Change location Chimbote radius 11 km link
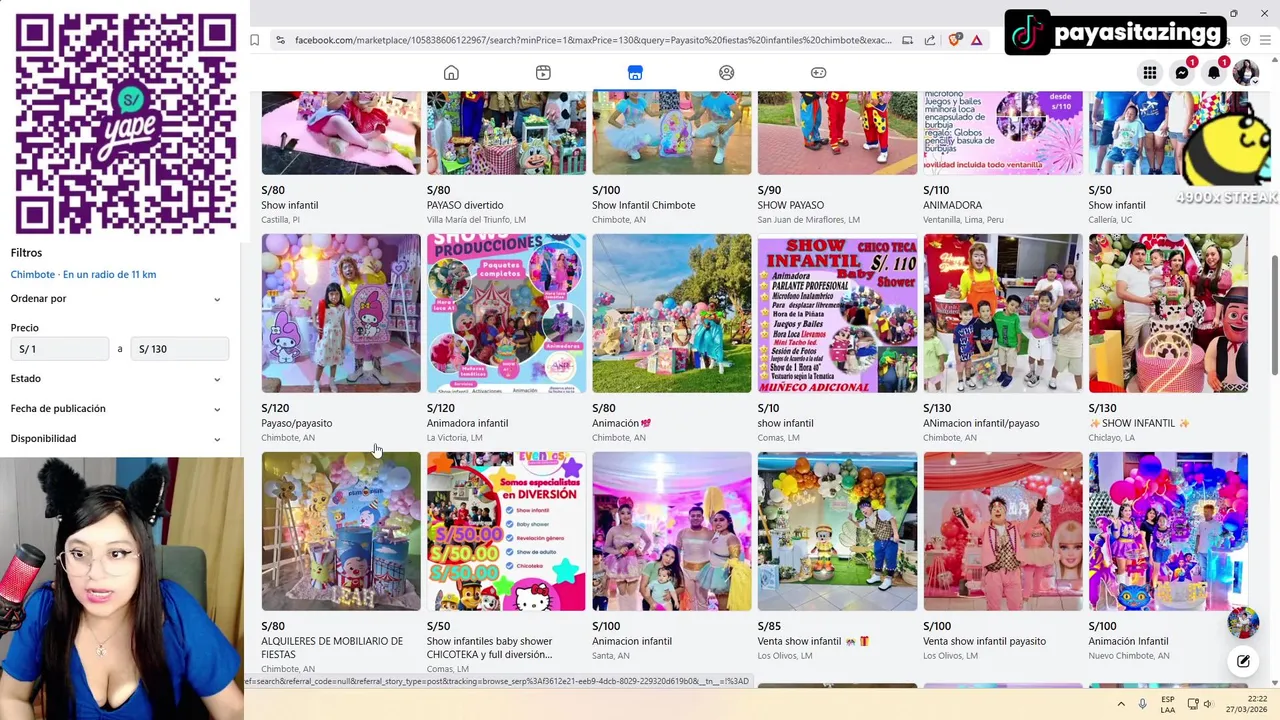Screen dimensions: 1280x720 (x=83, y=274)
